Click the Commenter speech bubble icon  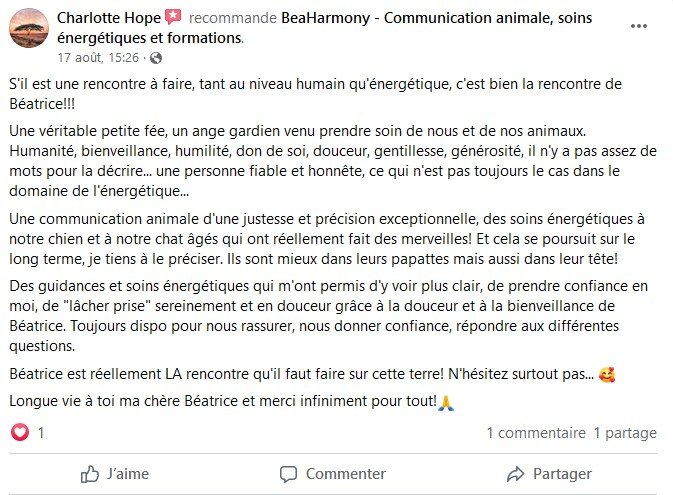288,474
